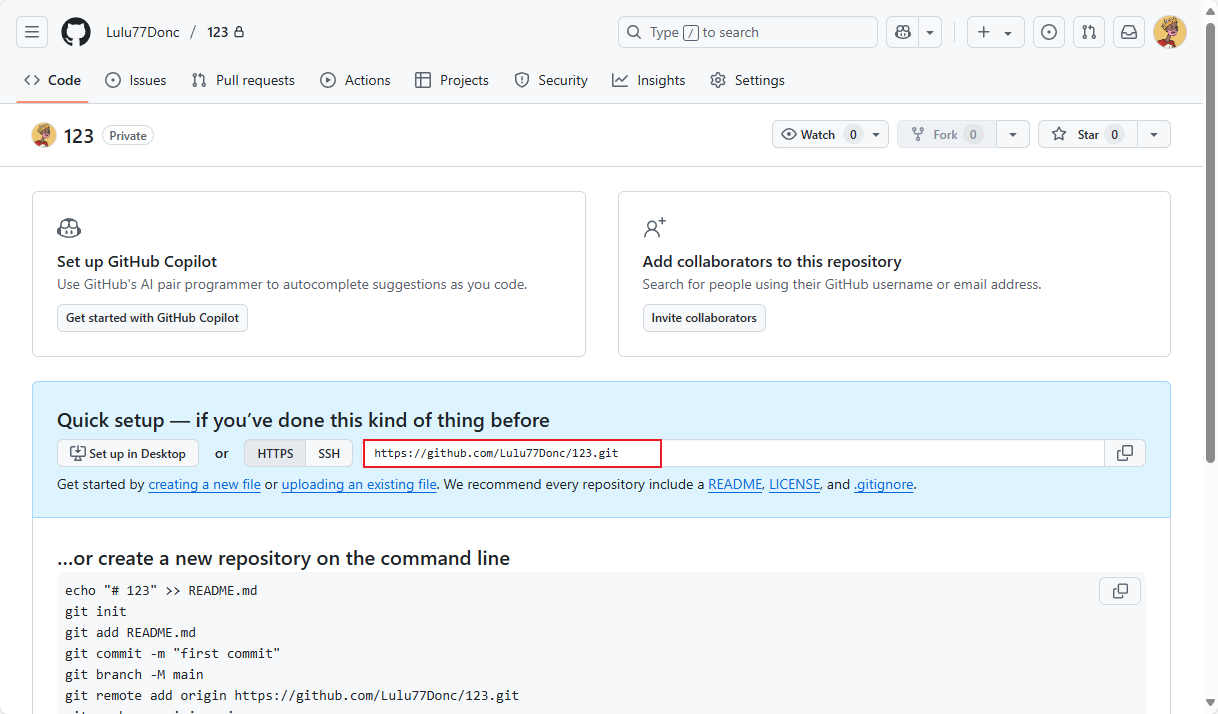Open the README link
Screen dimensions: 1218x714
(735, 484)
